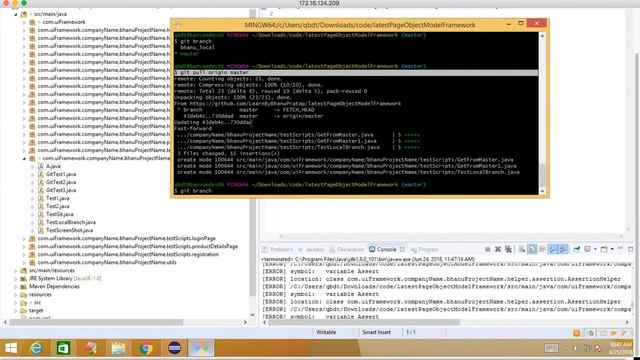Minimize the Console view panel
640x360 pixels.
tap(621, 249)
